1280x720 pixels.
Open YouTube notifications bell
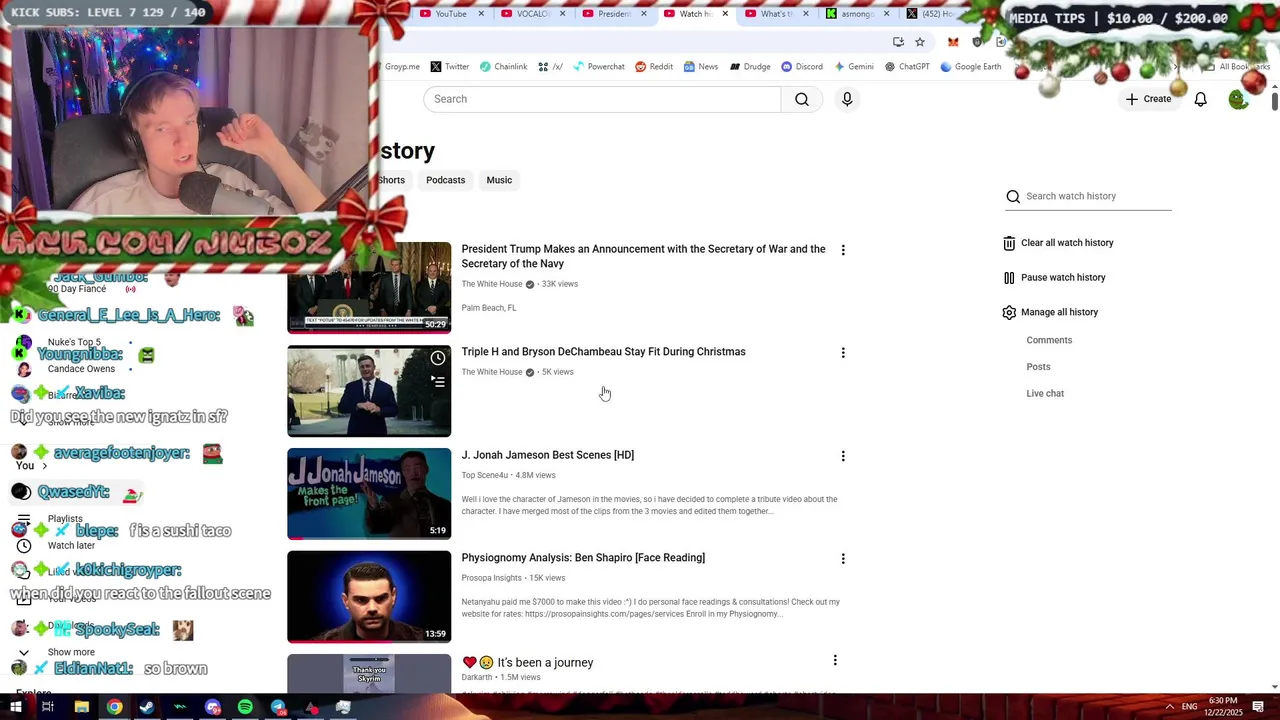[1200, 99]
